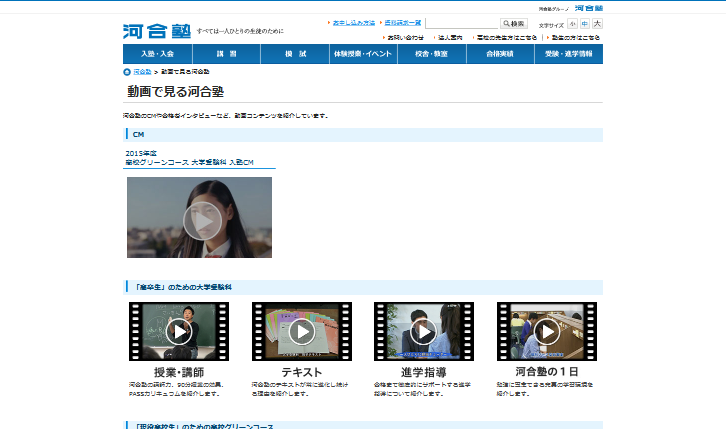
Task: Set font size to 小
Action: pos(573,24)
